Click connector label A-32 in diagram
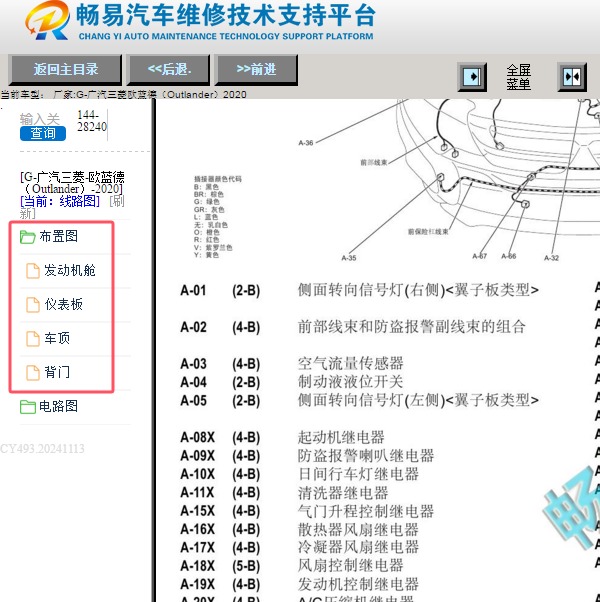600x602 pixels. [551, 258]
